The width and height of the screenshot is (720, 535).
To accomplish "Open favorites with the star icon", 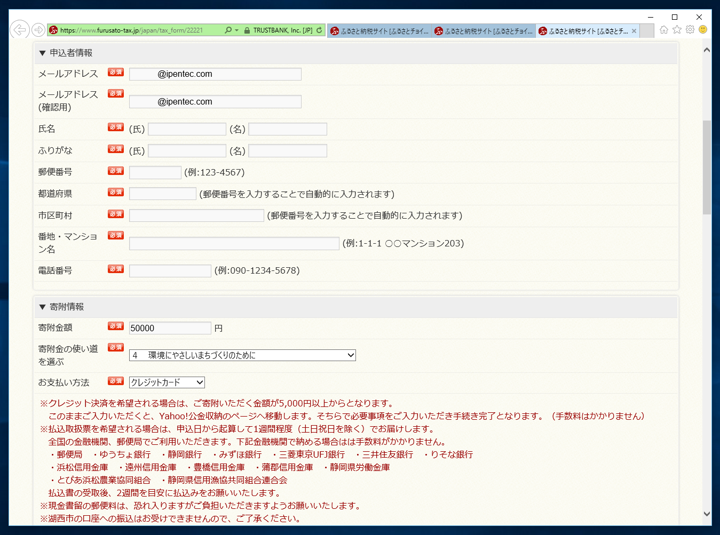I will pyautogui.click(x=677, y=30).
